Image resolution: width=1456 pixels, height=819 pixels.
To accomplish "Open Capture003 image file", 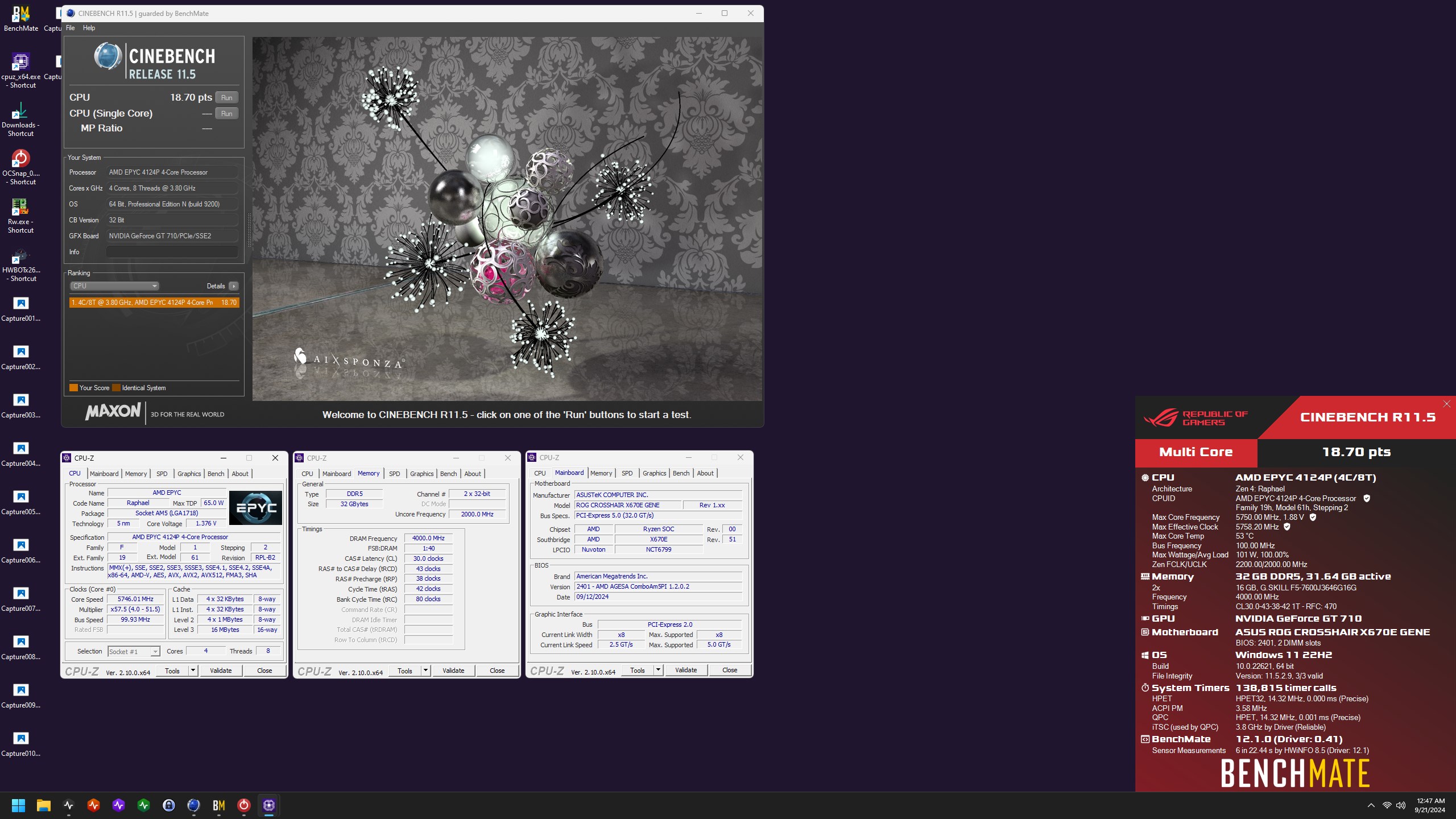I will [20, 406].
